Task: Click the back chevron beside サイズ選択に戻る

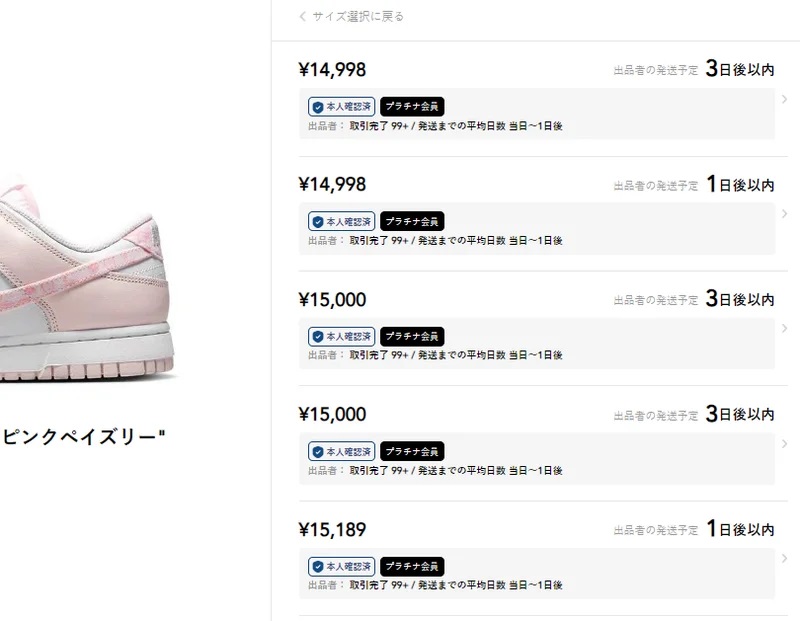Action: (303, 16)
